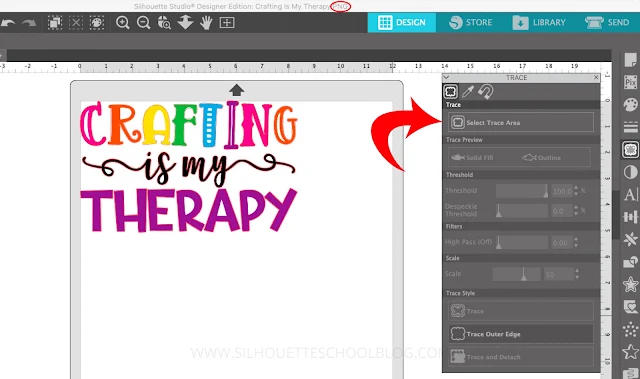Viewport: 640px width, 379px height.
Task: Open the STORE tab
Action: point(471,22)
